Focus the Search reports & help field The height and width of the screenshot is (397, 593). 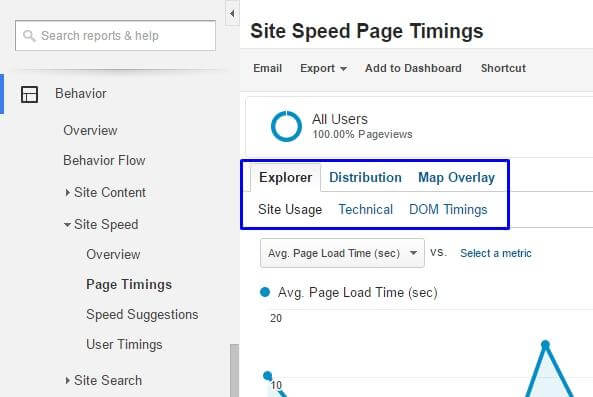(x=115, y=36)
